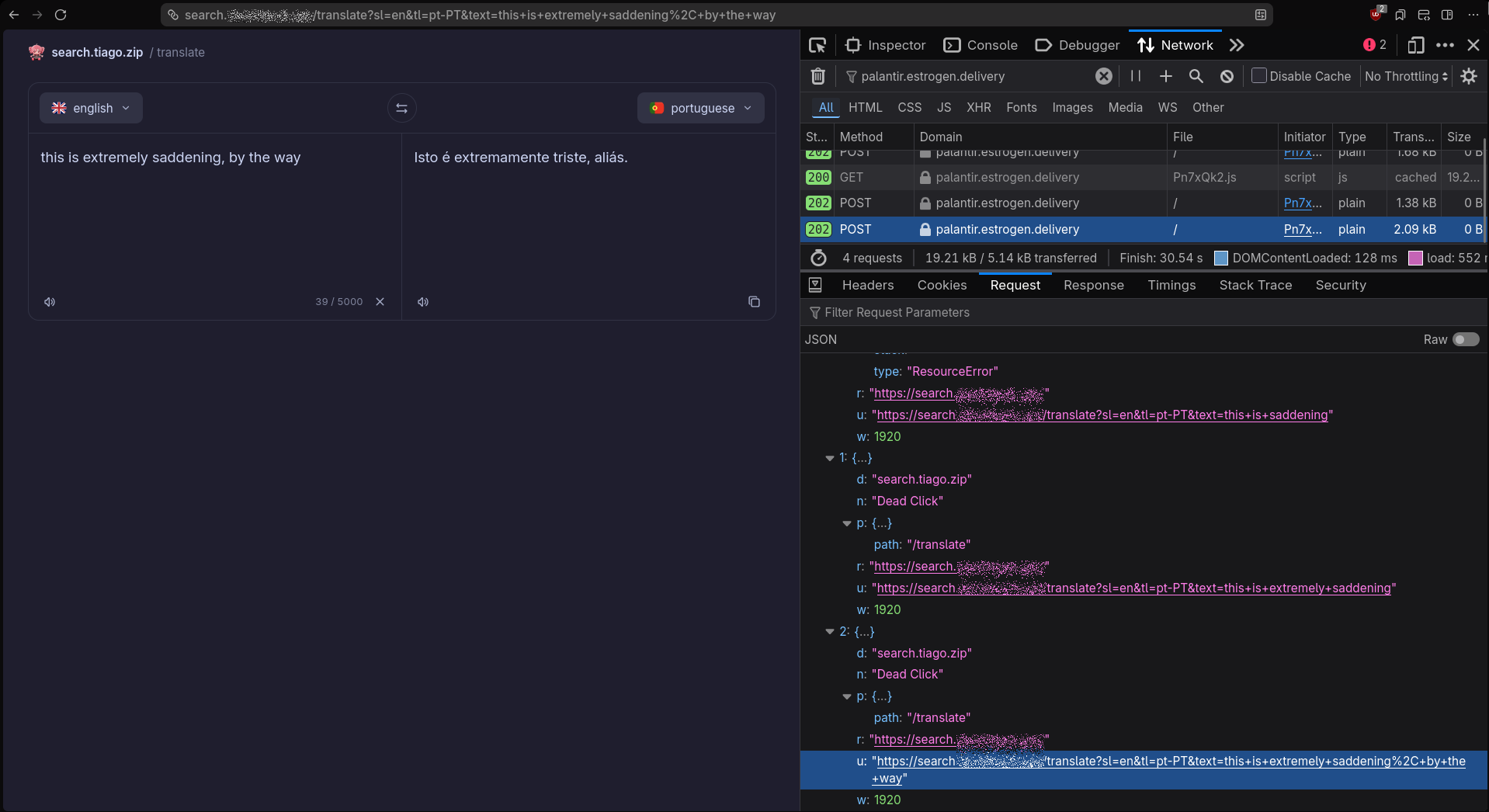Toggle network details pane icon

point(815,285)
